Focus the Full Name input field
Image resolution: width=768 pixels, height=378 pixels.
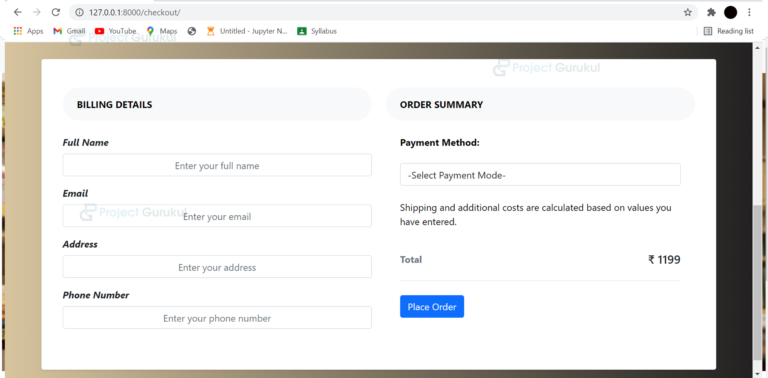tap(217, 165)
